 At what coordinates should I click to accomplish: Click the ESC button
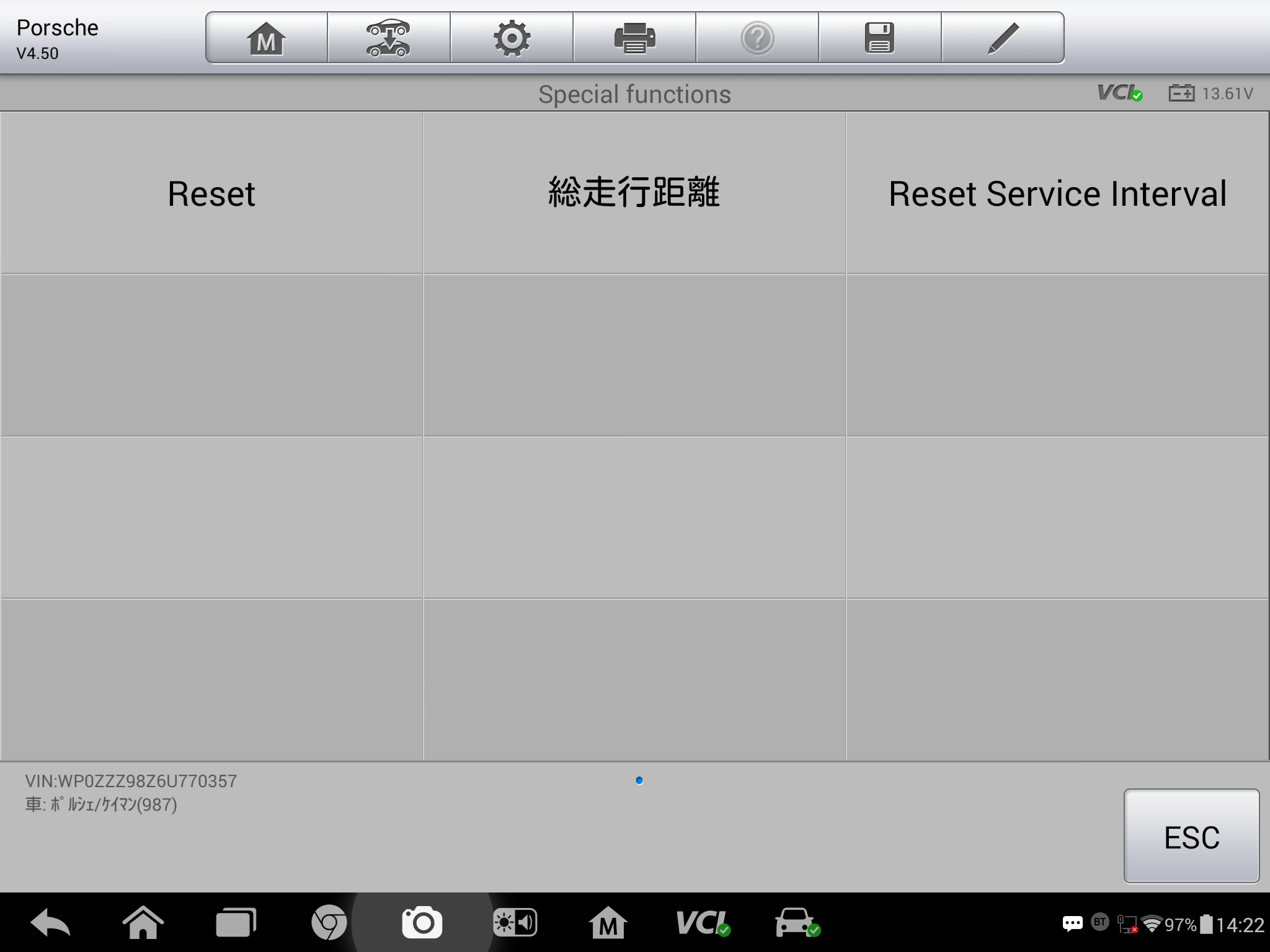click(1191, 835)
